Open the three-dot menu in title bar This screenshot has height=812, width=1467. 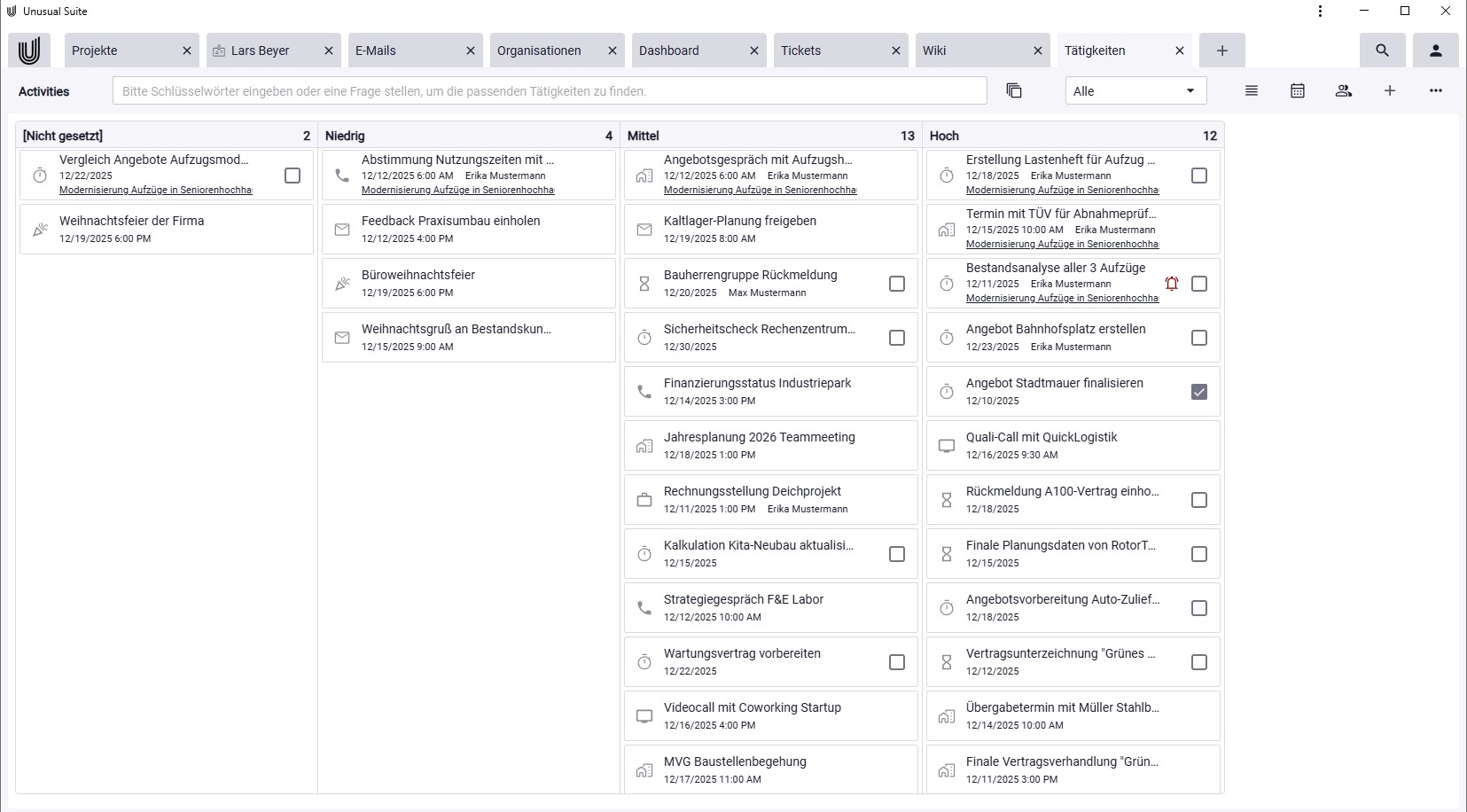coord(1320,12)
